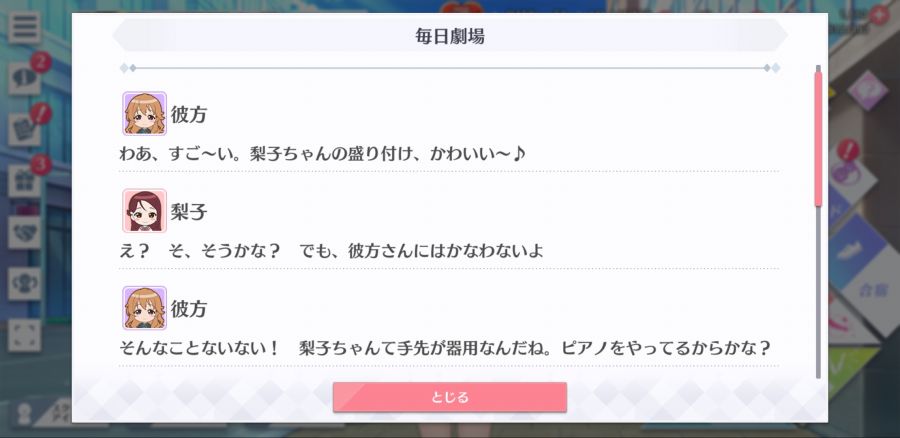This screenshot has height=438, width=900.
Task: Tap the second 彼方 avatar near bottom
Action: (145, 308)
